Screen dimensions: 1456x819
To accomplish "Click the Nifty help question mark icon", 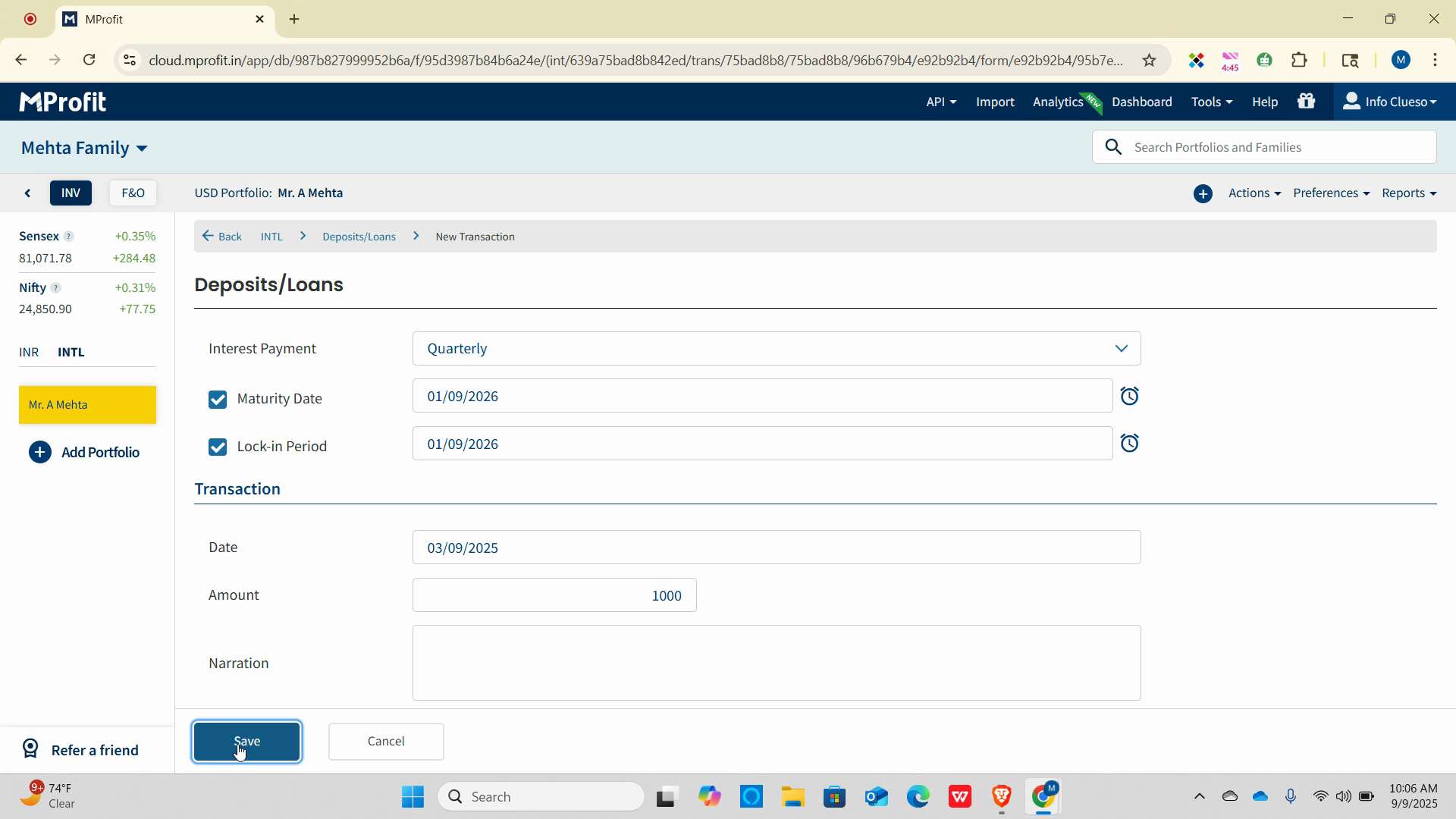I will pyautogui.click(x=55, y=288).
